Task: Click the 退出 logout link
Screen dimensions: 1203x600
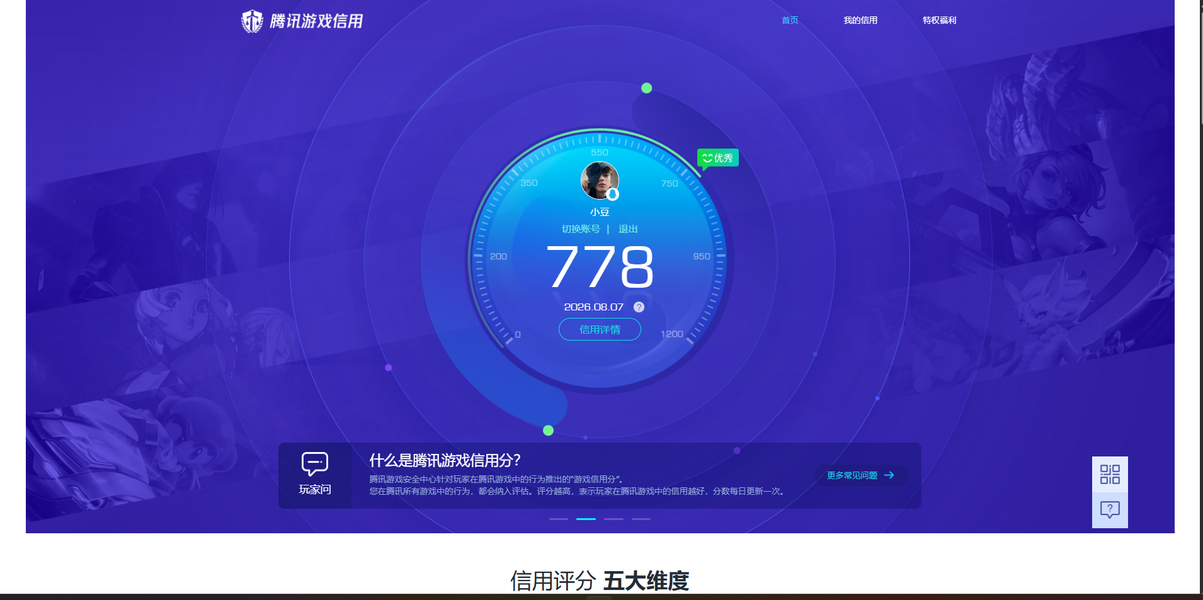Action: (628, 229)
